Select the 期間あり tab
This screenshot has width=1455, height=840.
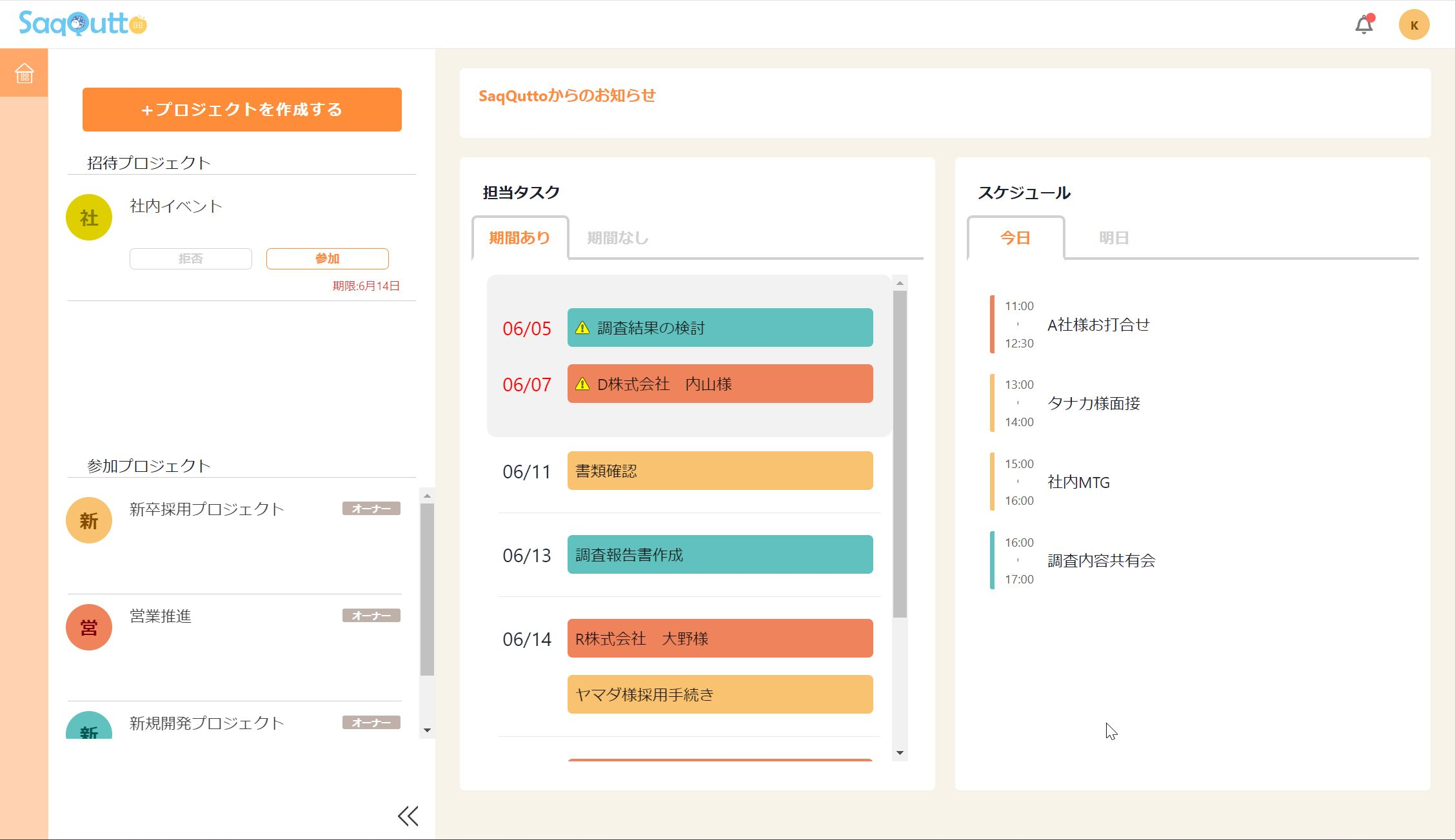tap(520, 238)
